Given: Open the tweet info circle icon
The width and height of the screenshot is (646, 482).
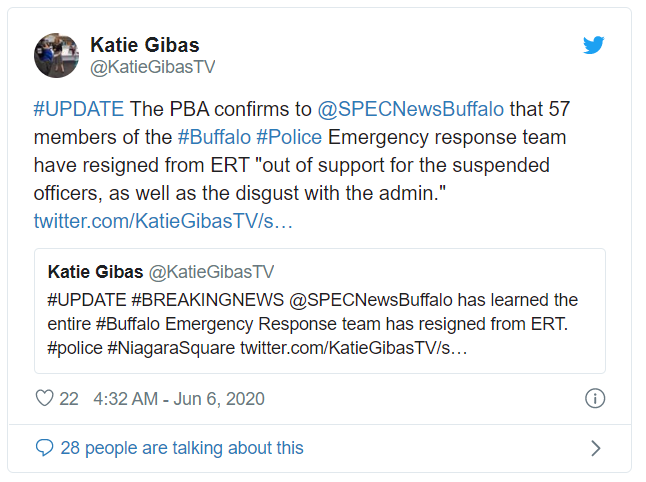Looking at the screenshot, I should tap(594, 399).
